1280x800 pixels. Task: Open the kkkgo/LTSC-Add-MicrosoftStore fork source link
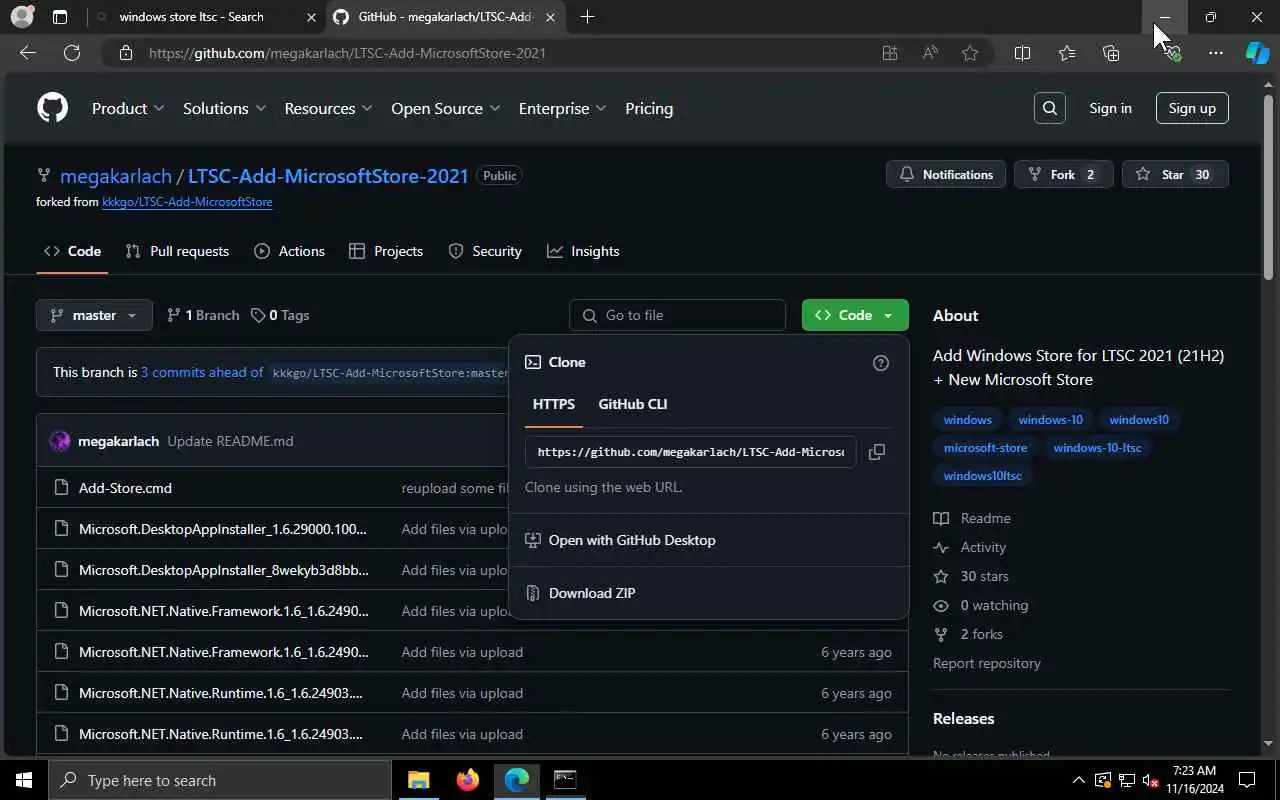187,202
